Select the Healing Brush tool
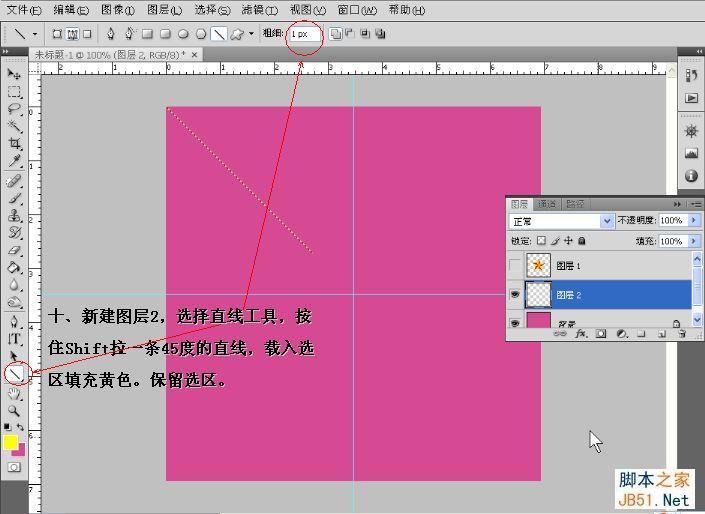705x514 pixels. point(14,181)
